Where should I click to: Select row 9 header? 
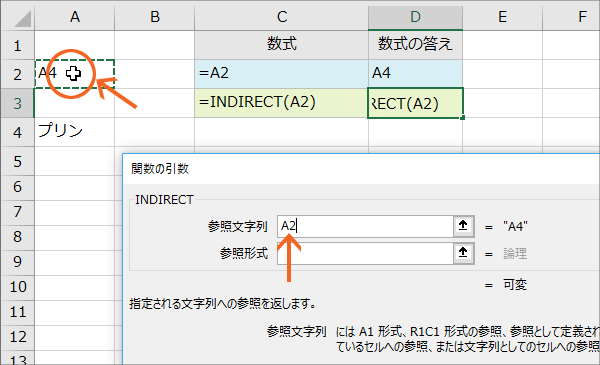click(x=17, y=262)
